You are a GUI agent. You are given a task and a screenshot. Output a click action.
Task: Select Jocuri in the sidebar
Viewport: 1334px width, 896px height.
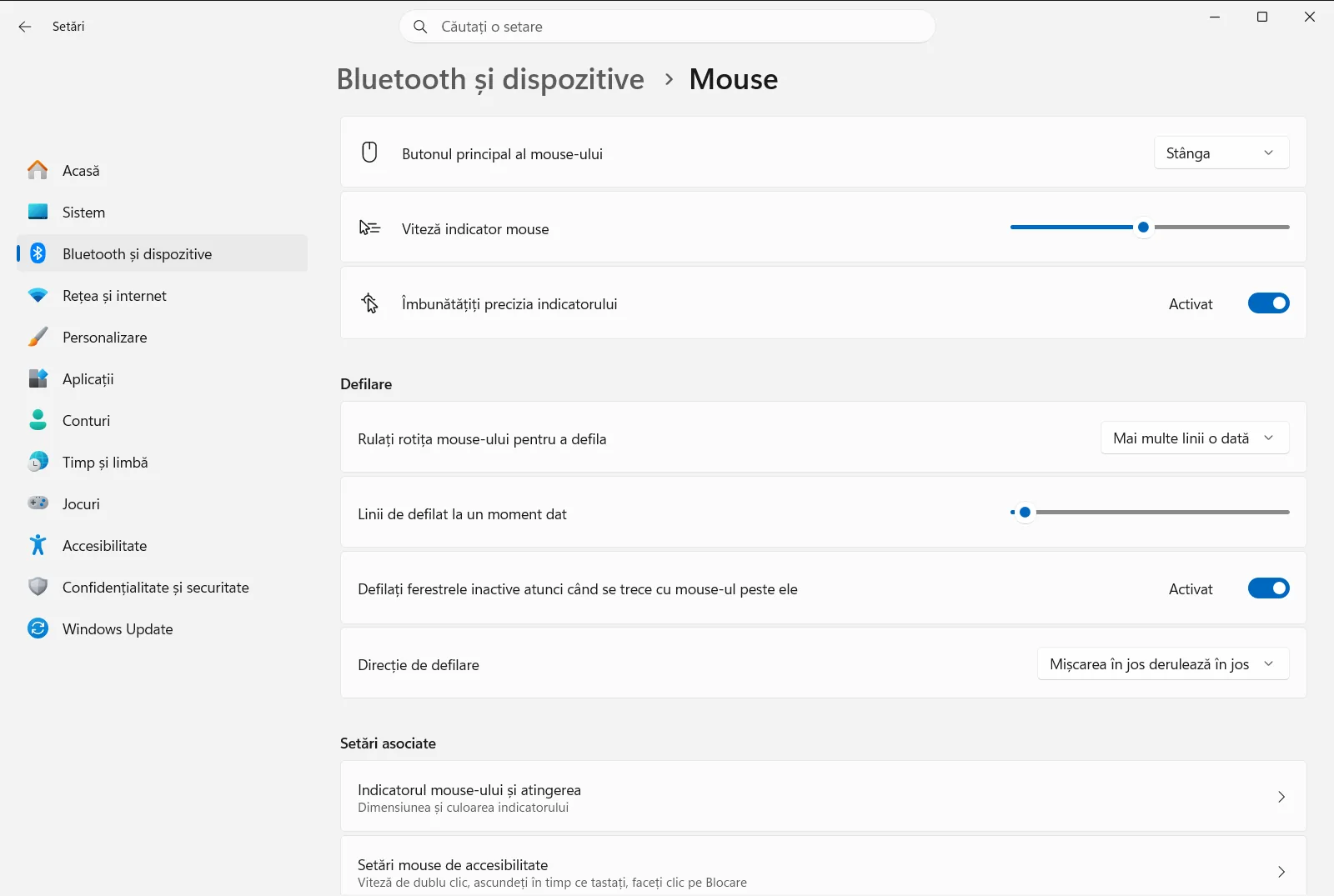(162, 503)
